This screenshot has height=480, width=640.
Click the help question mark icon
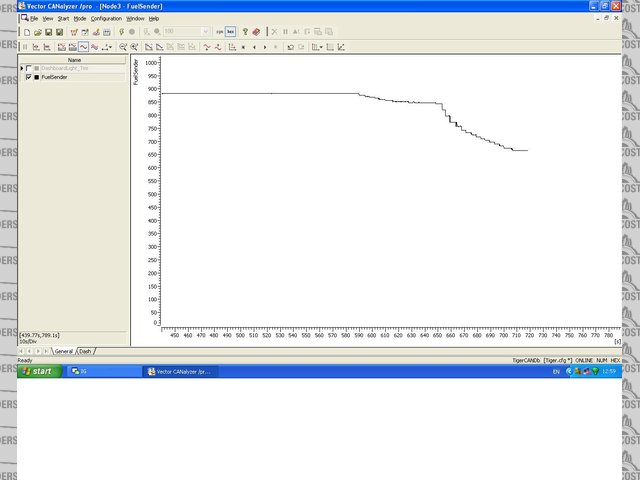point(245,32)
